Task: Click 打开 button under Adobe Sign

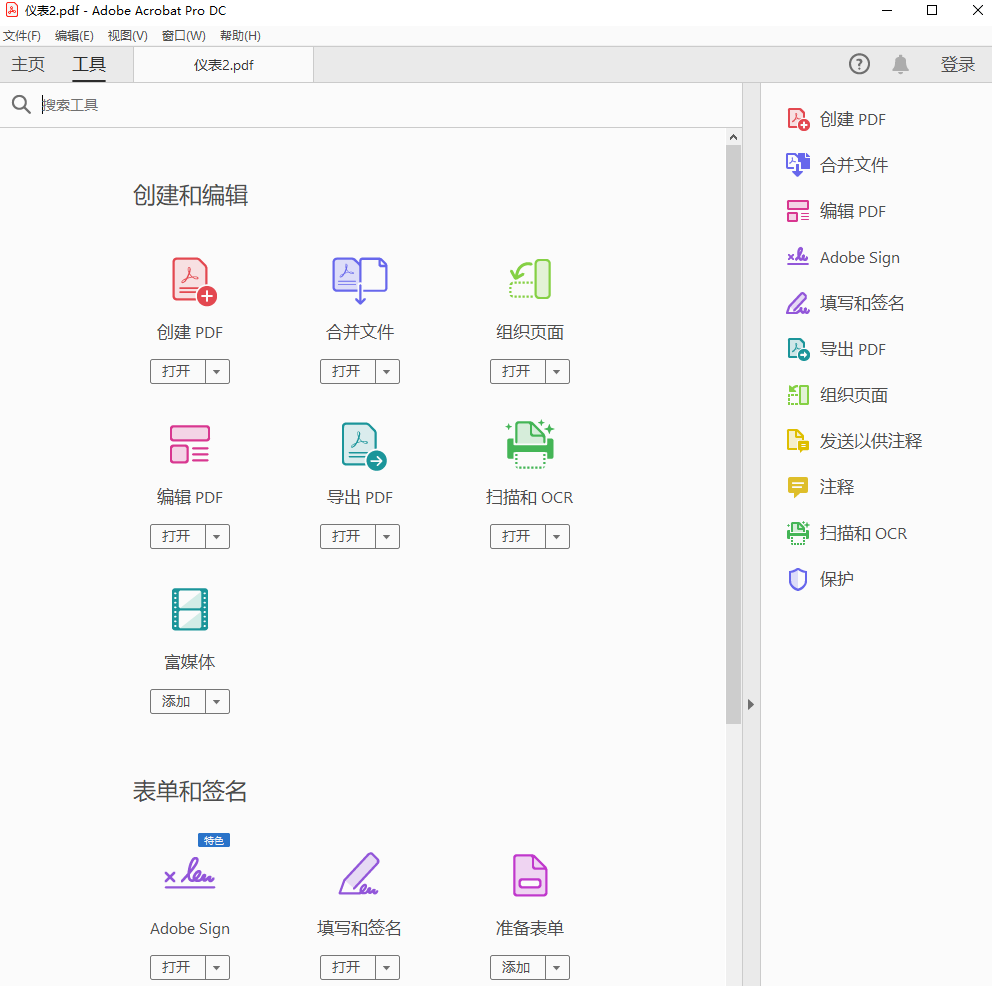Action: pyautogui.click(x=178, y=967)
